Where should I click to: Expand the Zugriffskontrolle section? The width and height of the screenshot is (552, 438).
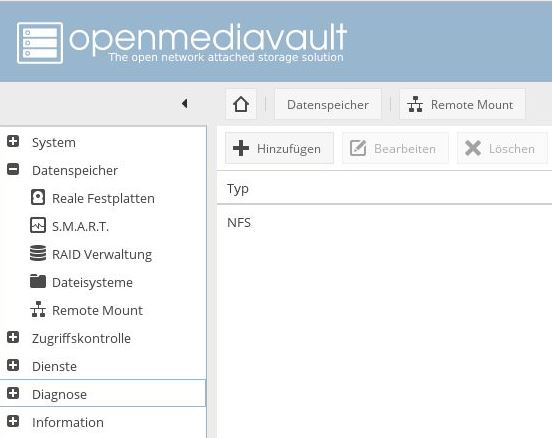tap(13, 337)
